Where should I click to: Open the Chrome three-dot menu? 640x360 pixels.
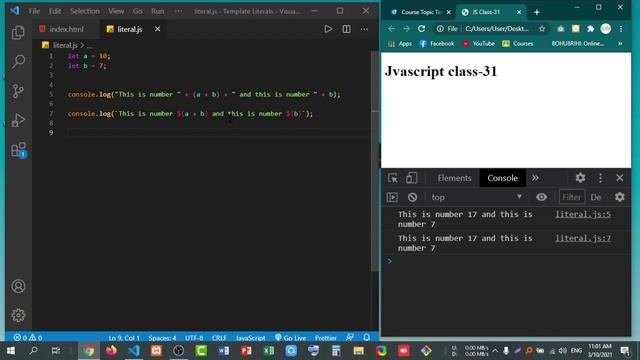(621, 29)
